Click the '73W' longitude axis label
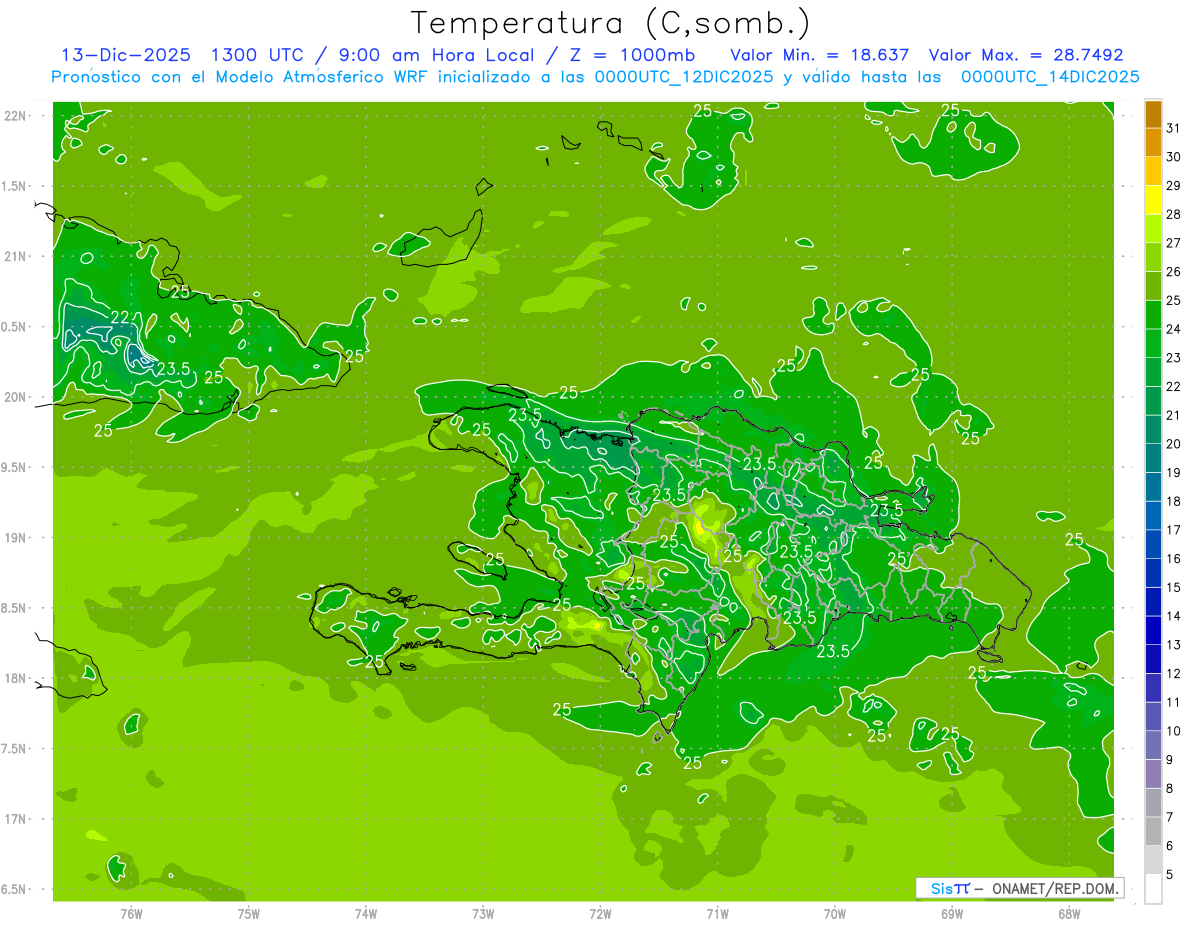The image size is (1200, 927). pos(483,914)
